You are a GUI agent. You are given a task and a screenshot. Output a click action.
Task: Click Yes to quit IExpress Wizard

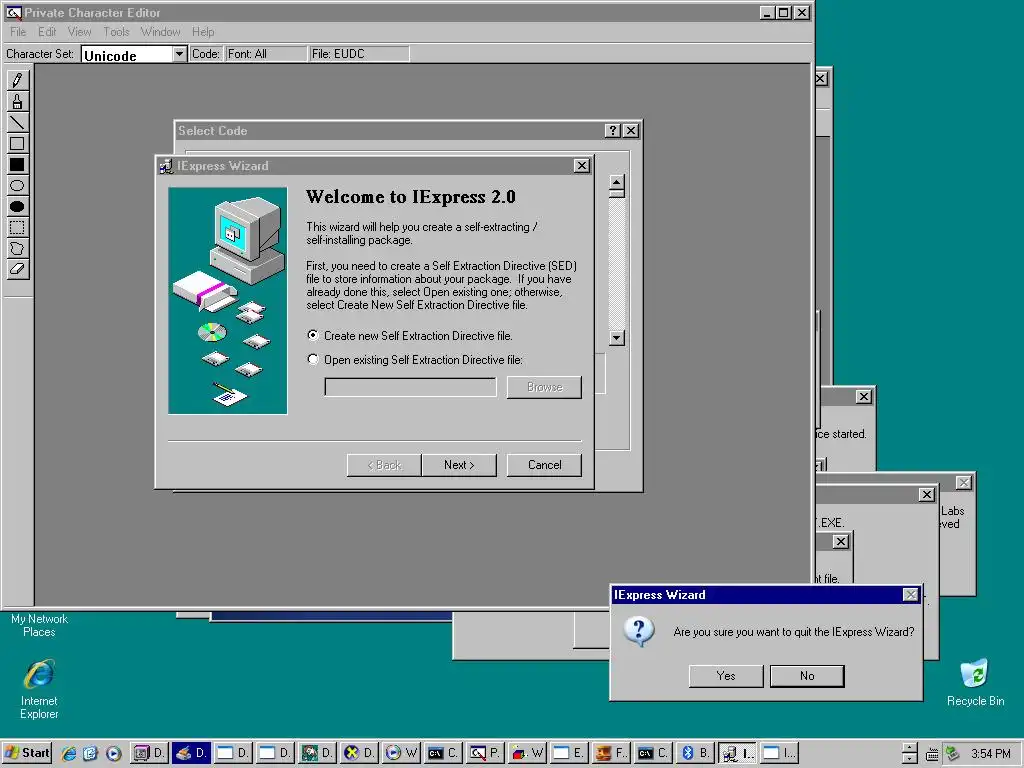click(x=726, y=676)
